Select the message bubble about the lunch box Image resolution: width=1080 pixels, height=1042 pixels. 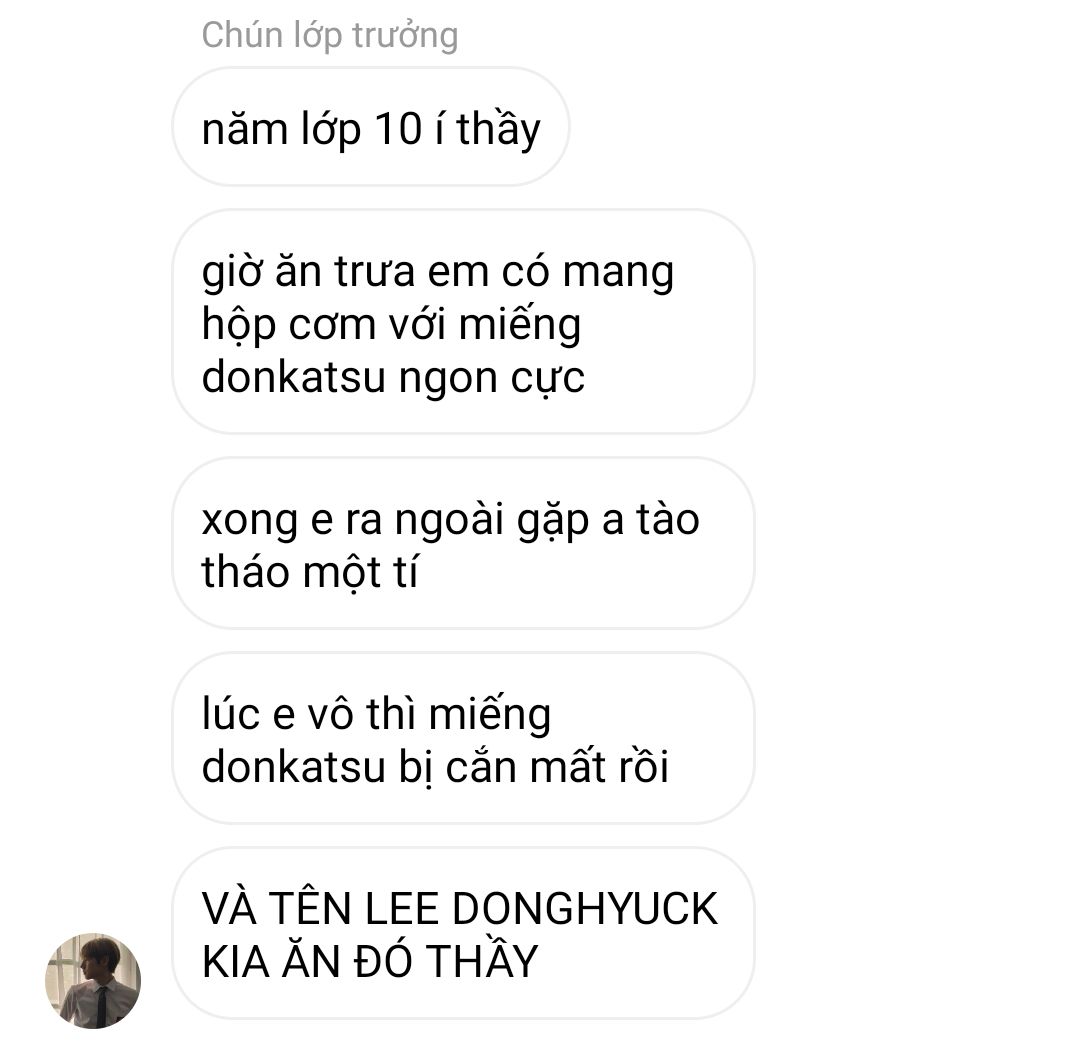click(463, 322)
